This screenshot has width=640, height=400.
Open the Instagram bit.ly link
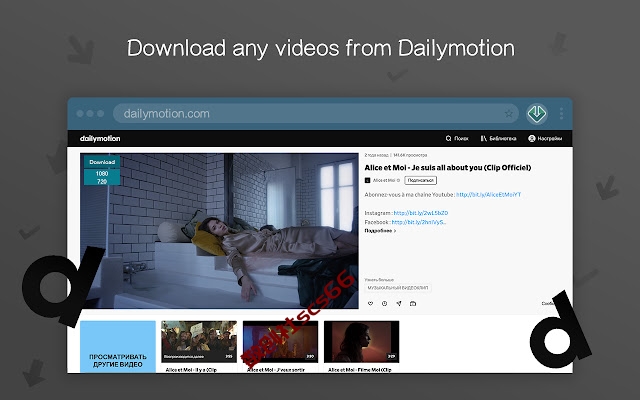click(x=420, y=213)
